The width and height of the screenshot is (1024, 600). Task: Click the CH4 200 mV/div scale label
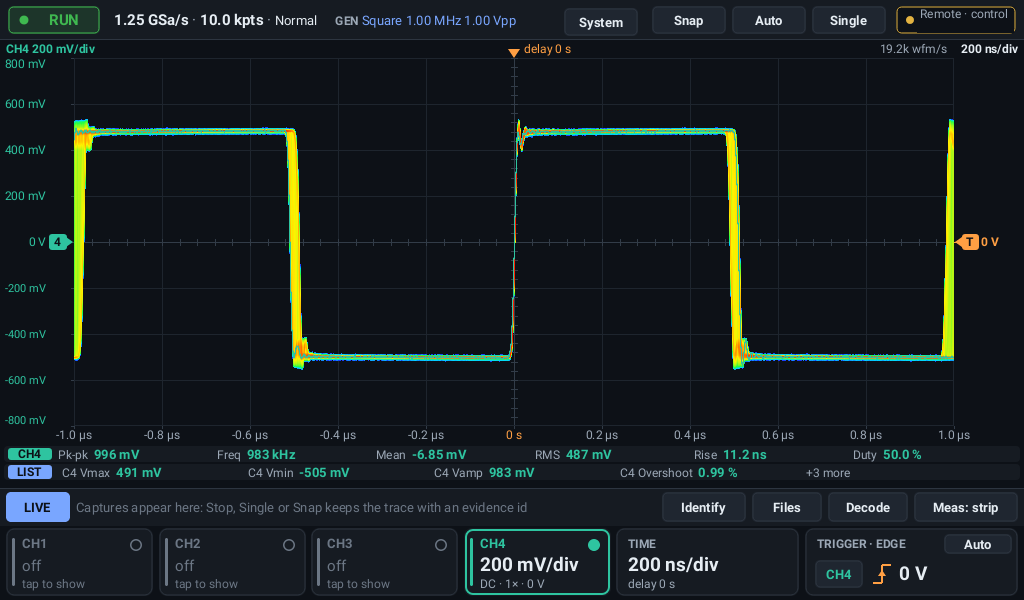click(x=50, y=49)
